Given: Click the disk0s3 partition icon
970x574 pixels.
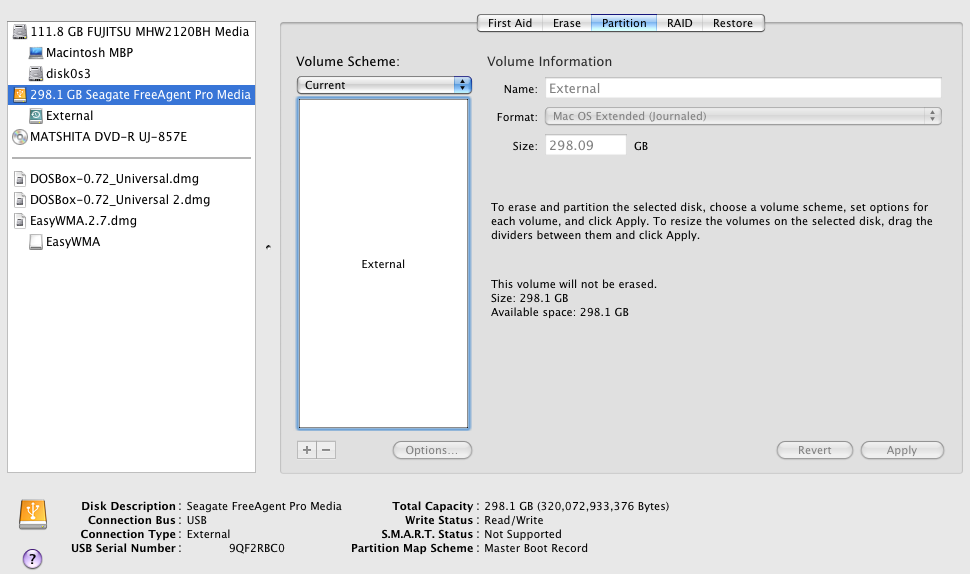Looking at the screenshot, I should 36,74.
